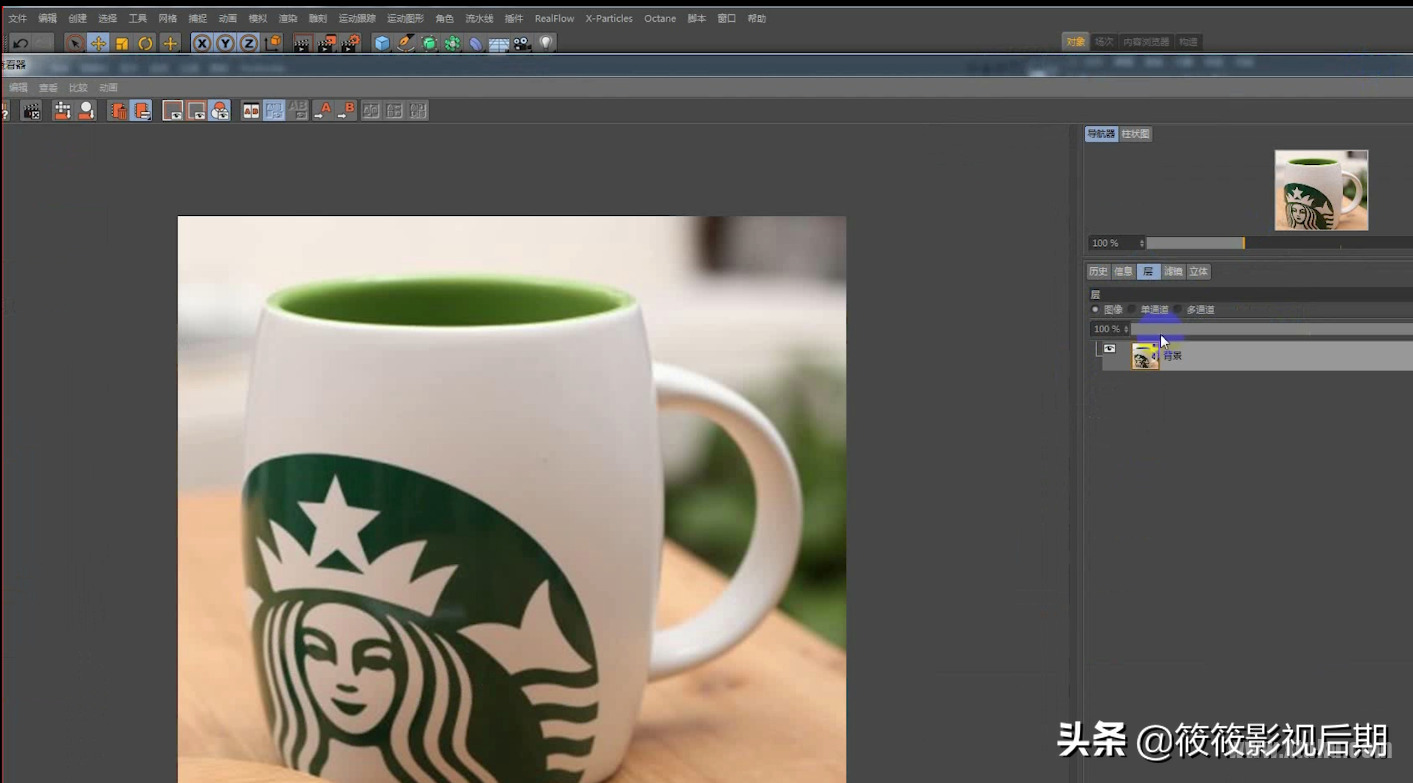Select the Scale tool
The width and height of the screenshot is (1413, 783).
tap(122, 43)
